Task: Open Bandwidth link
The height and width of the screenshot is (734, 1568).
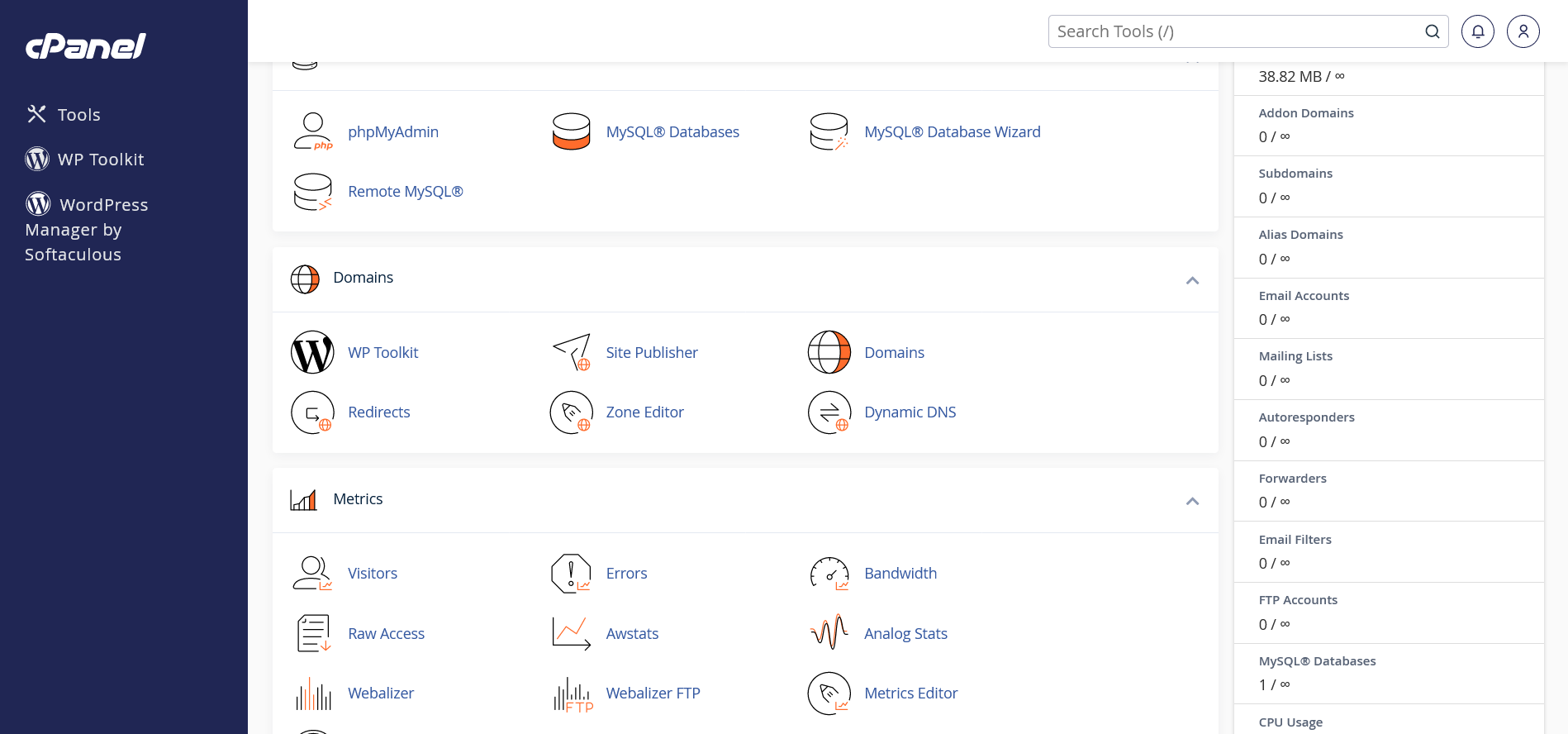Action: 900,574
